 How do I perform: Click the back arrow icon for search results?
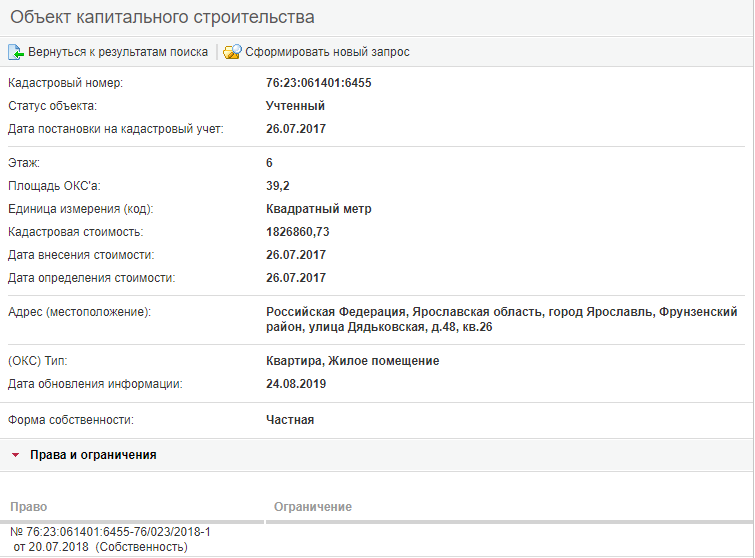[16, 52]
